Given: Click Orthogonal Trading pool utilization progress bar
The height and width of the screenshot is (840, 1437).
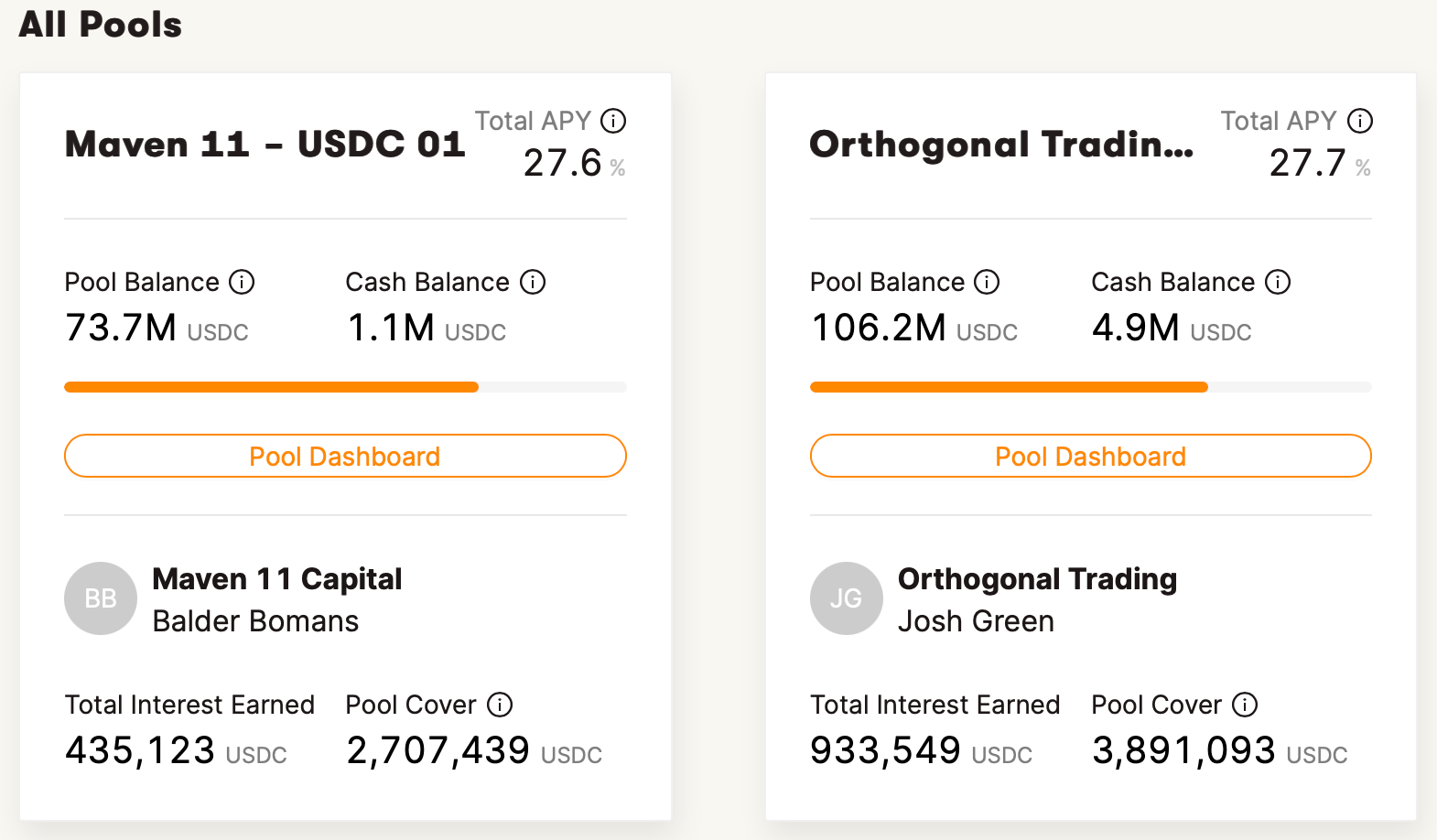Looking at the screenshot, I should tap(1090, 387).
